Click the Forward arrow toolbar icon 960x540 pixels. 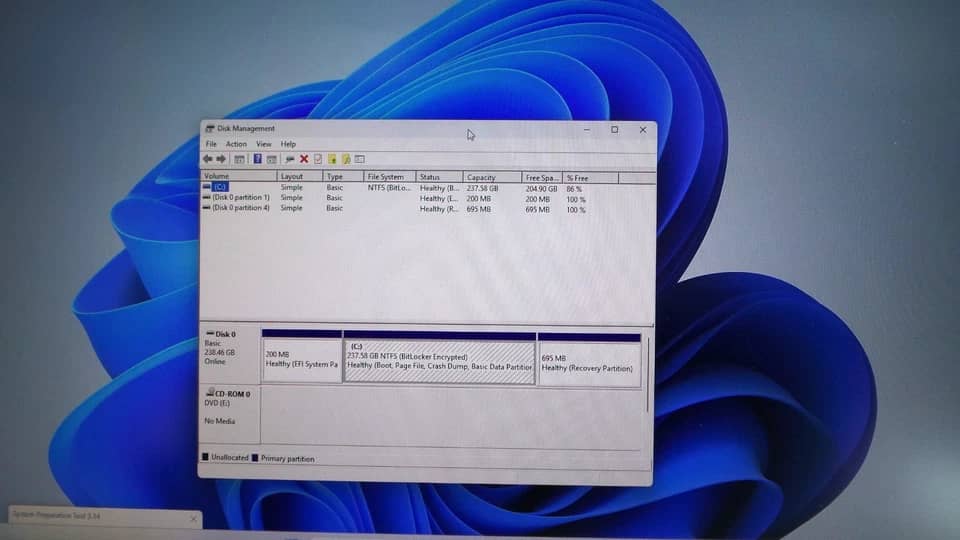(221, 159)
